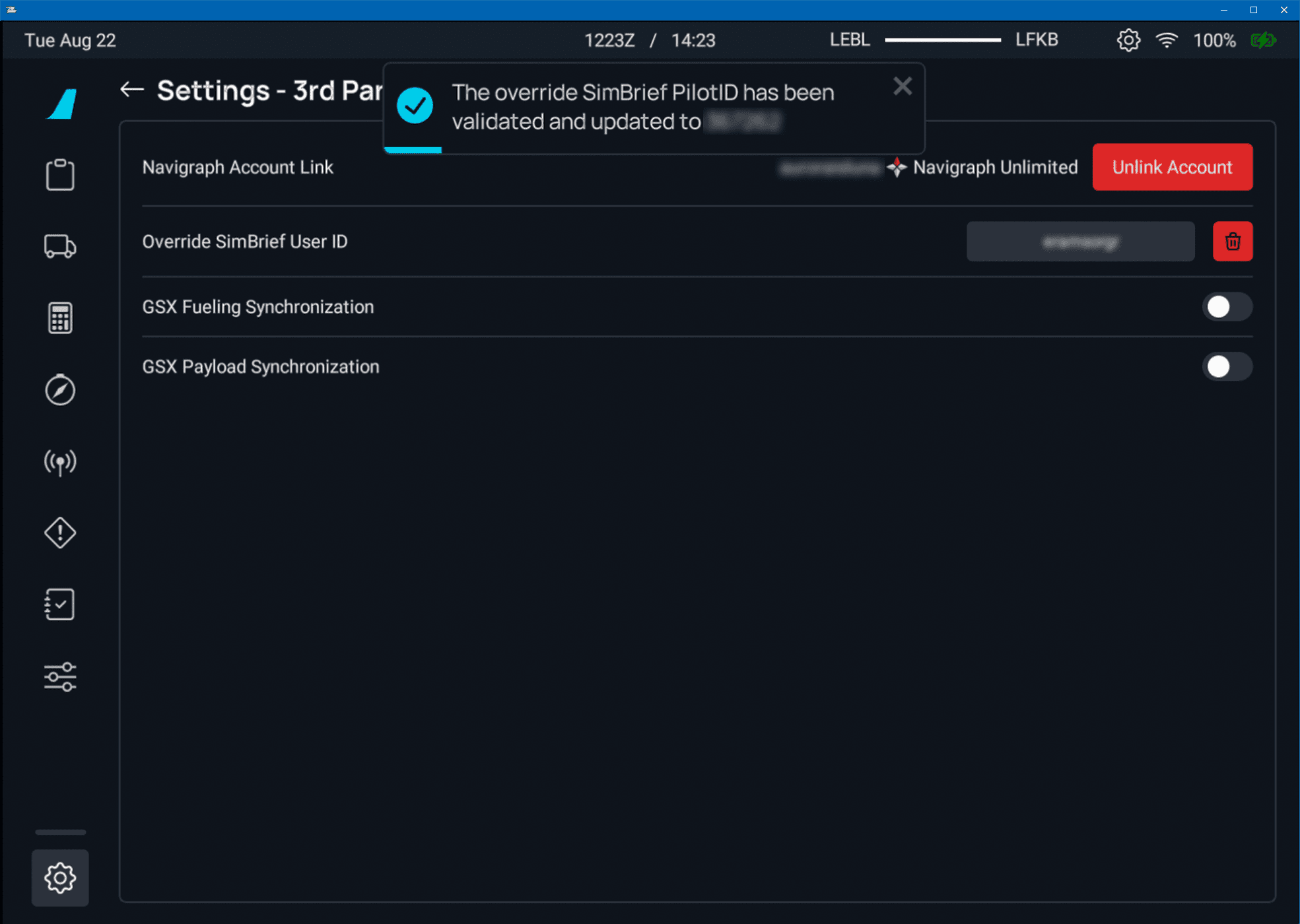1300x924 pixels.
Task: Click the status bar settings gear icon
Action: point(1128,40)
